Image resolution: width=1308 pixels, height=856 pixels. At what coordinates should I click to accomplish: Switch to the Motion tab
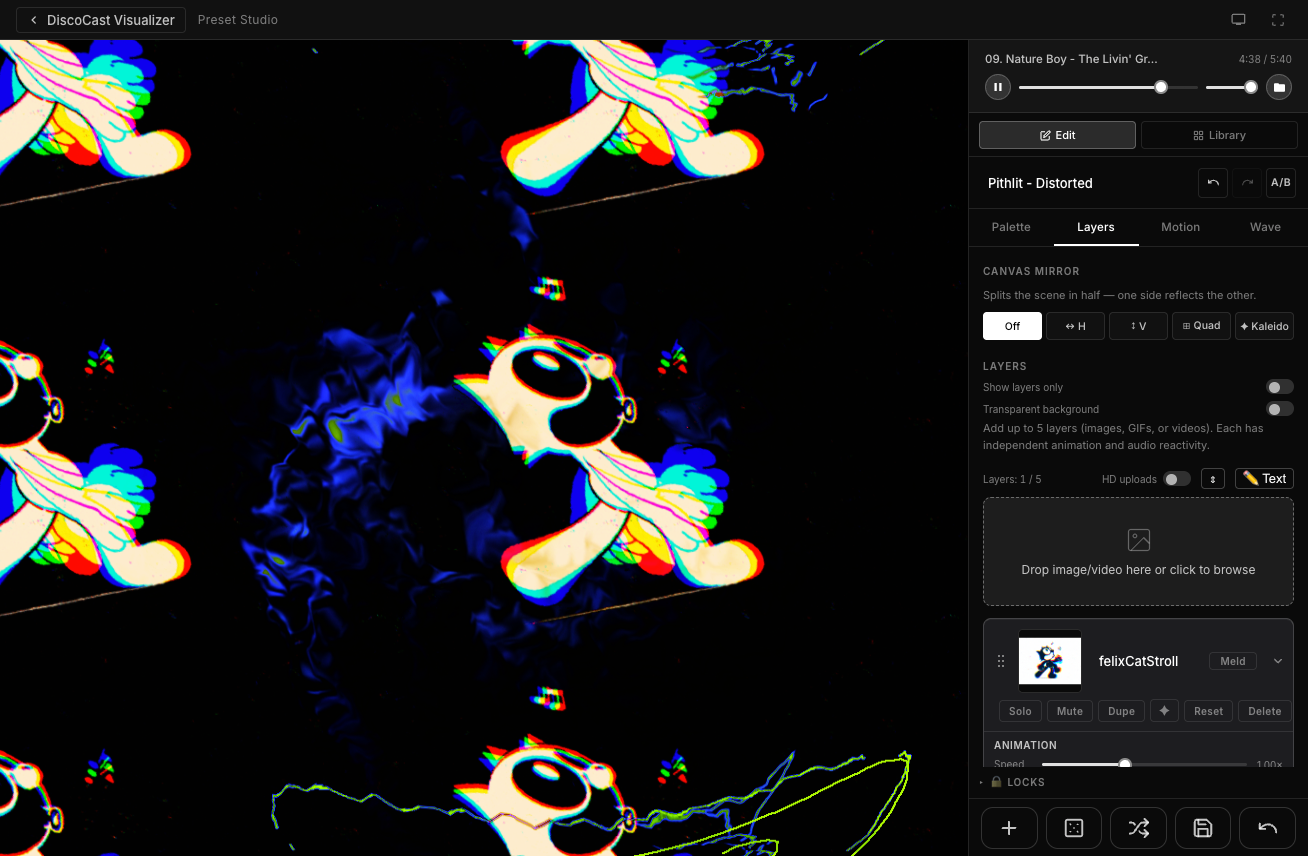[x=1180, y=227]
